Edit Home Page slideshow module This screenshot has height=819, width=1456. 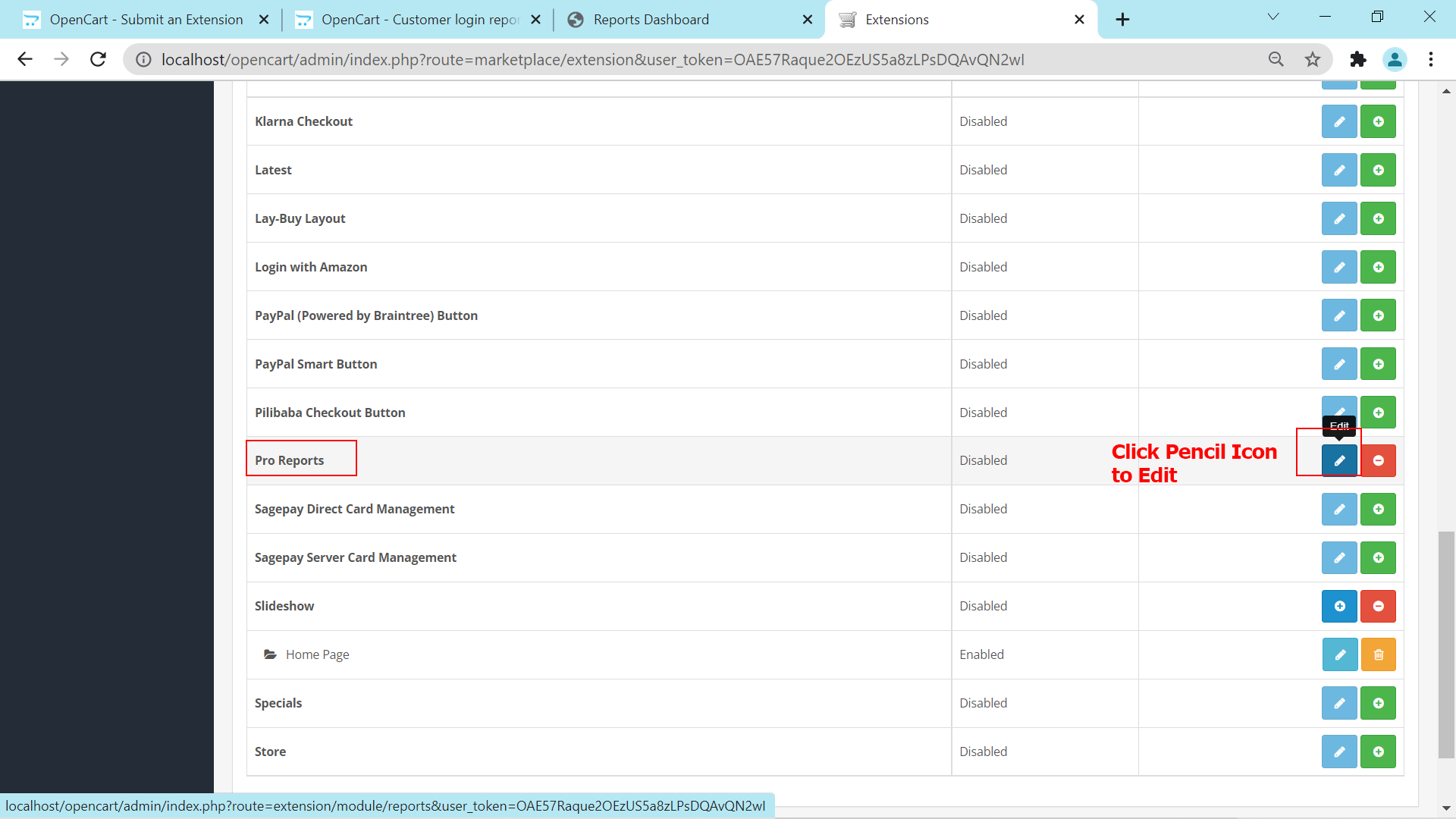[x=1339, y=654]
